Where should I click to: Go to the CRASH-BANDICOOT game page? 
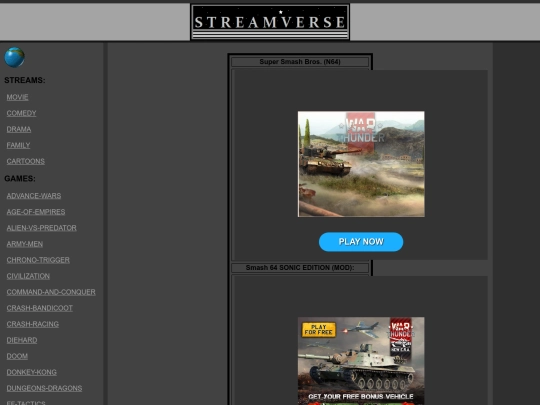40,308
